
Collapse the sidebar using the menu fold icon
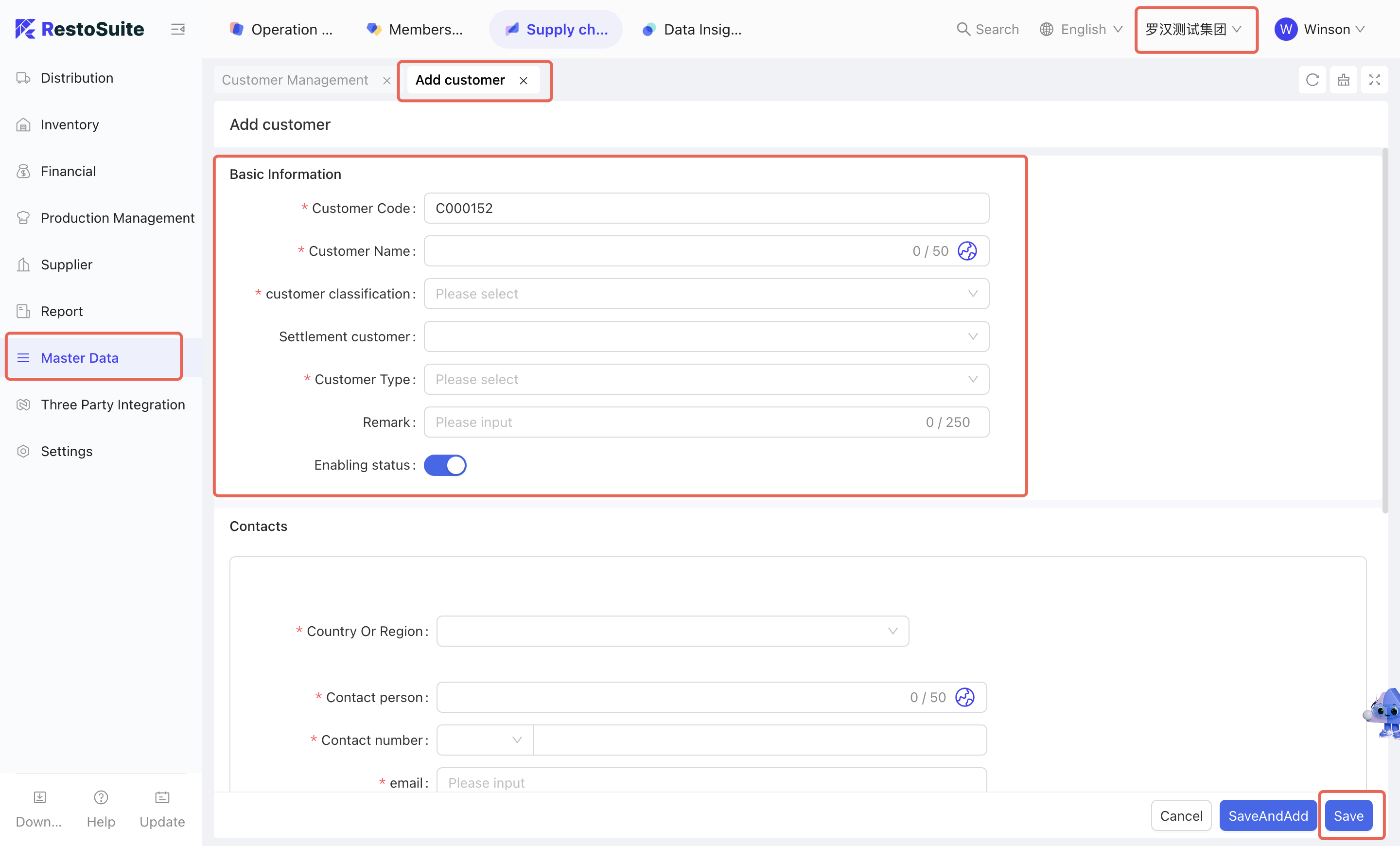pos(178,29)
